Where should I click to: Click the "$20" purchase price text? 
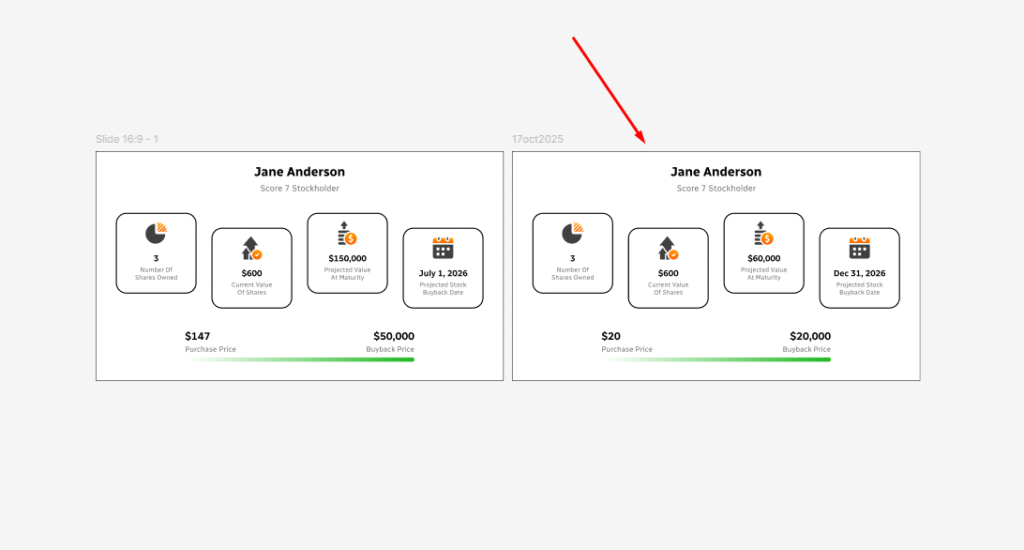tap(611, 337)
